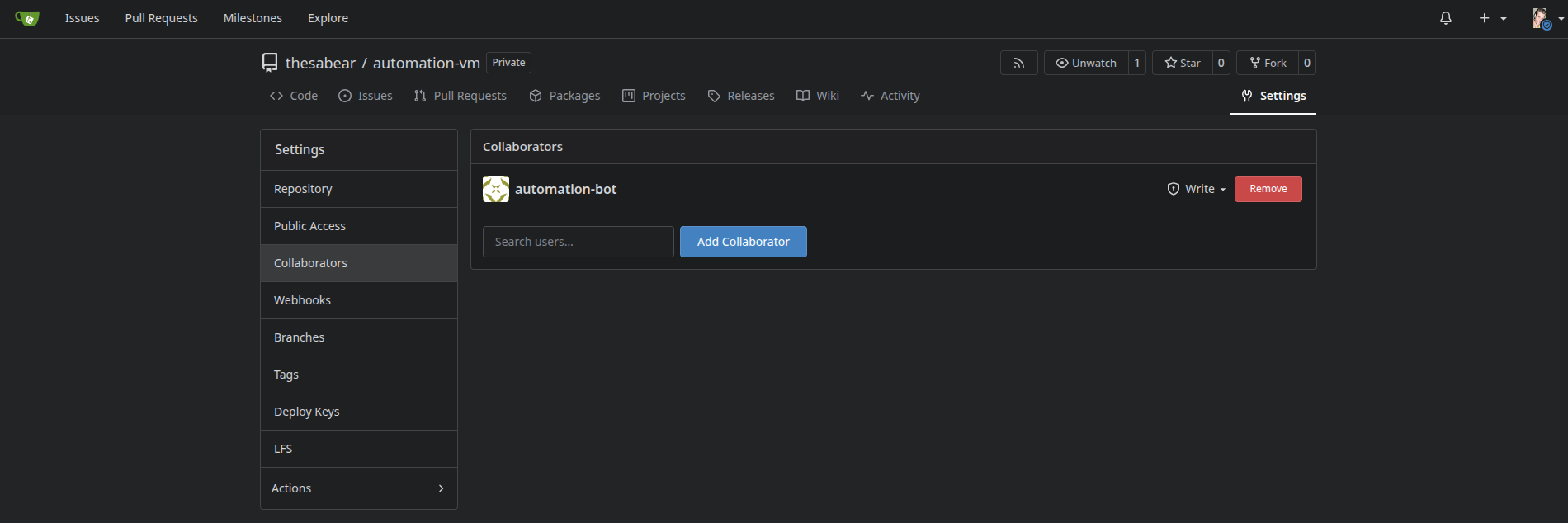The image size is (1568, 523).
Task: Open the stargazers count beside Star
Action: point(1221,63)
